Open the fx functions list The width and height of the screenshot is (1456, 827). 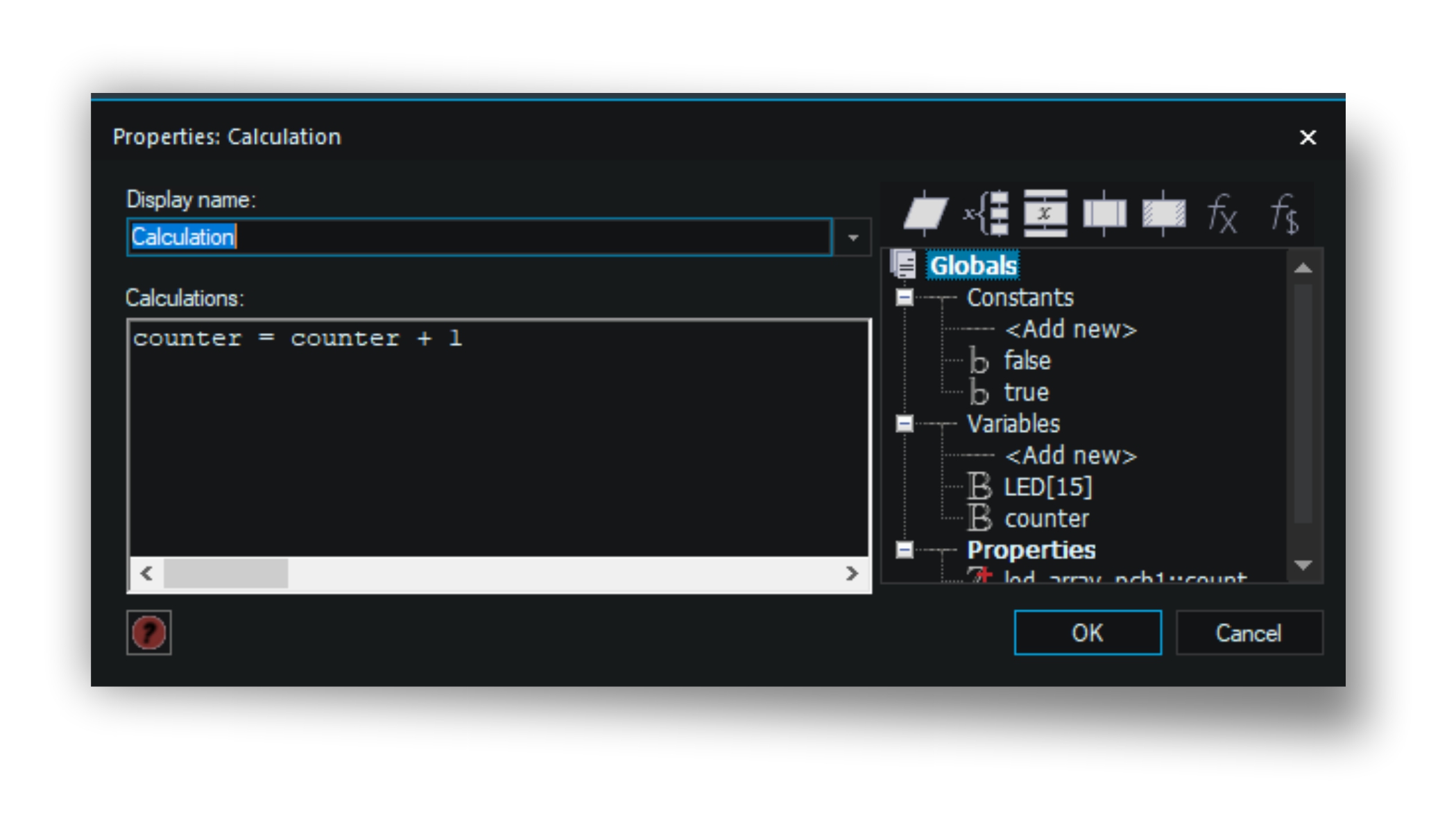click(x=1222, y=213)
